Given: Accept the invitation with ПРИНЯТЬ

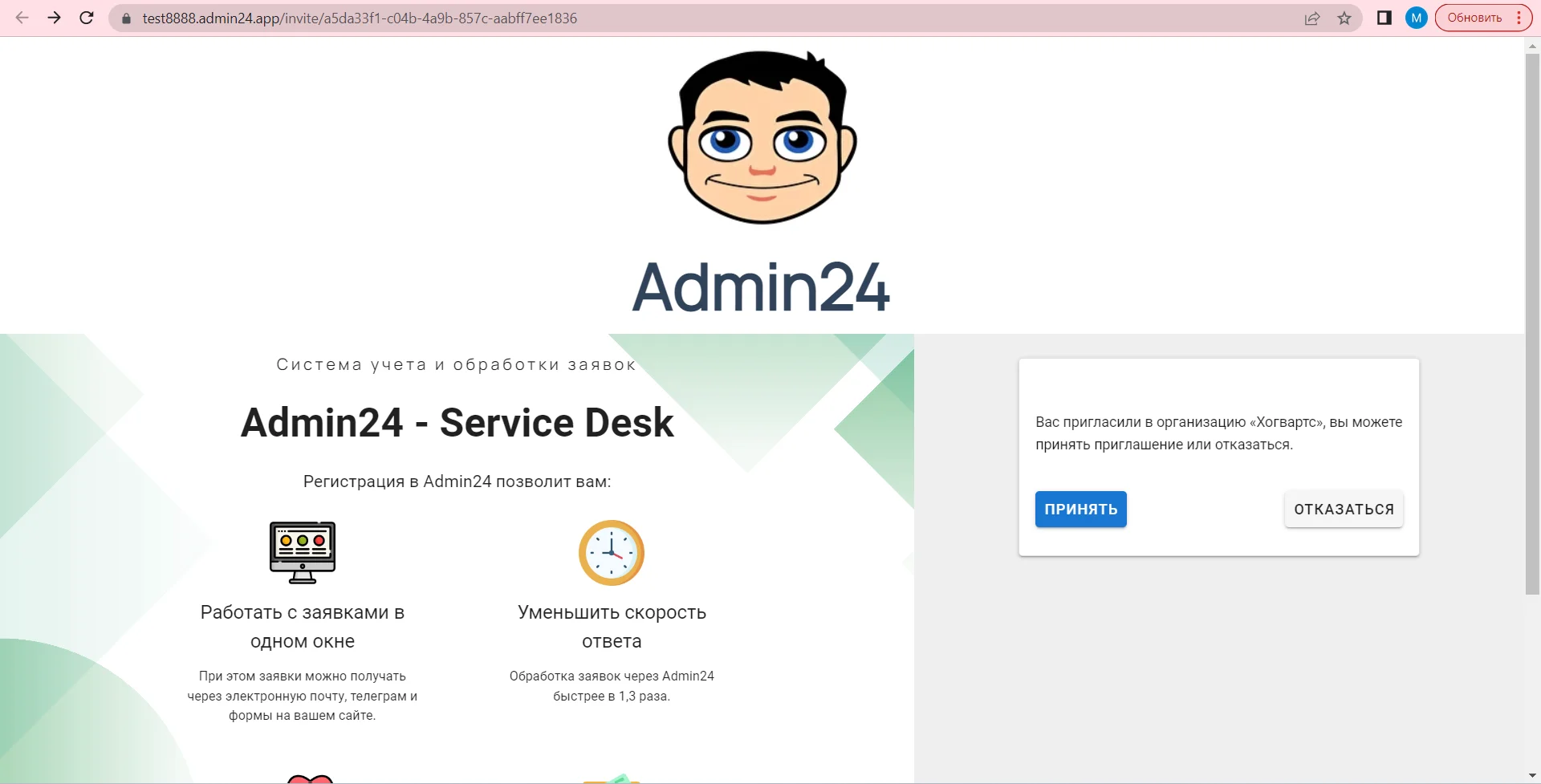Looking at the screenshot, I should point(1080,510).
